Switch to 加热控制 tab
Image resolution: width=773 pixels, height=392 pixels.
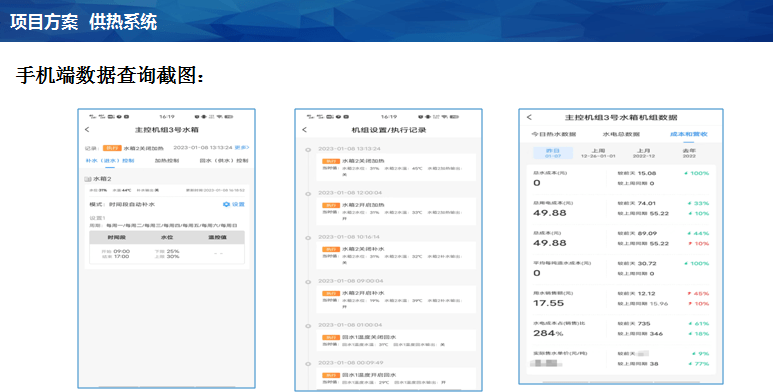tap(167, 161)
